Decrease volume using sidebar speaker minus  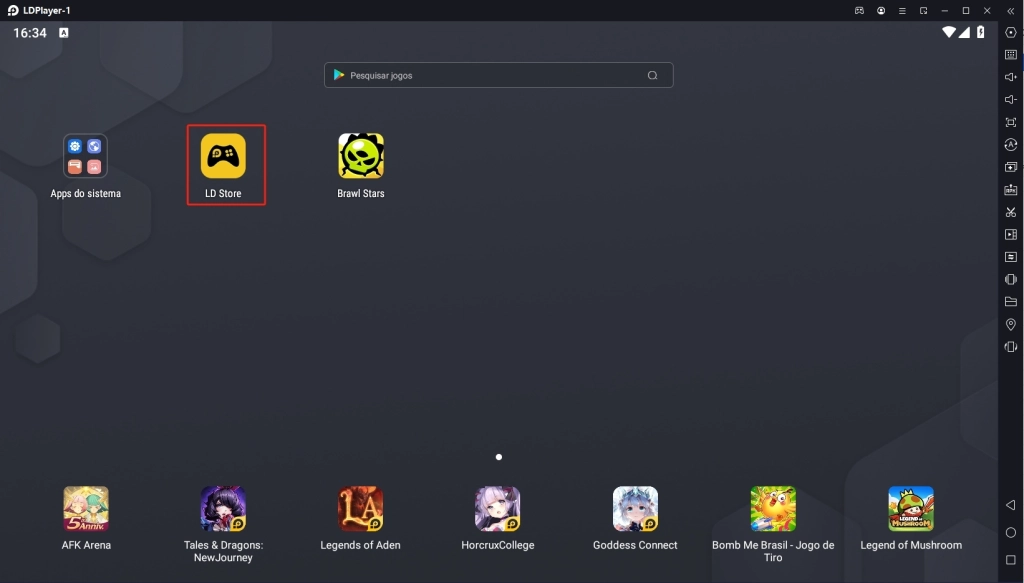(1011, 100)
